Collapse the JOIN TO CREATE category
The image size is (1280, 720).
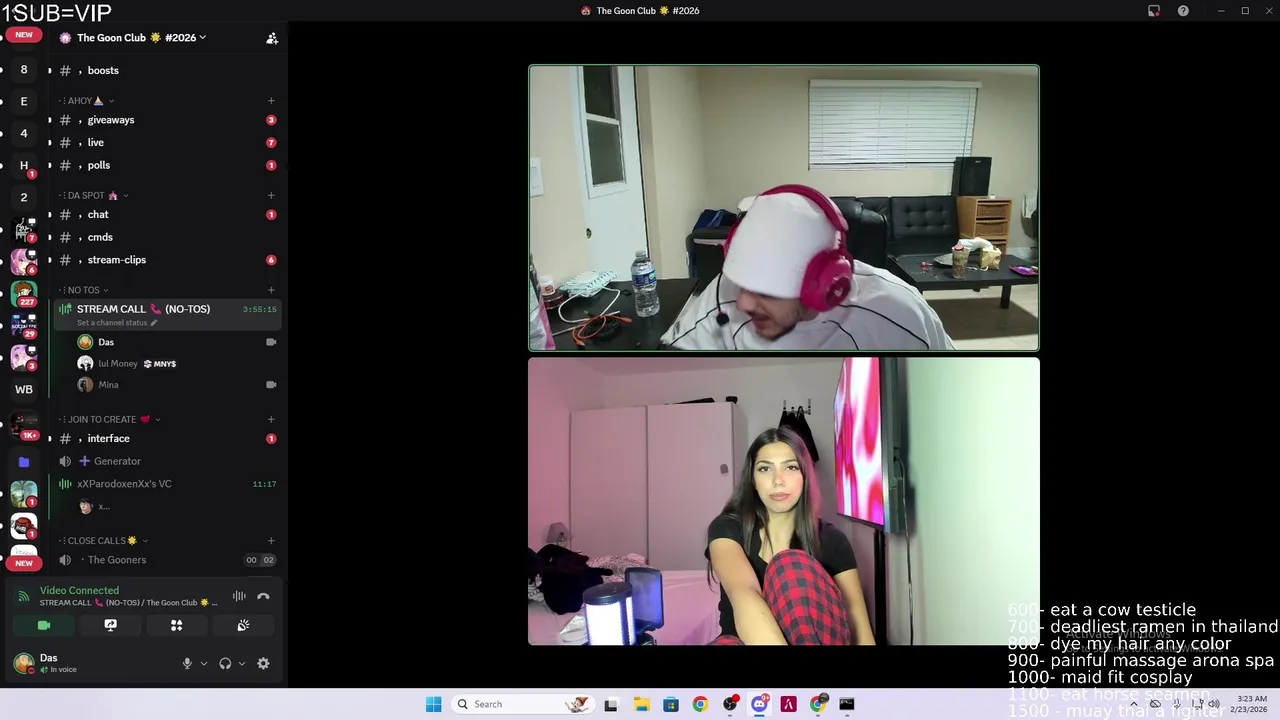click(110, 420)
